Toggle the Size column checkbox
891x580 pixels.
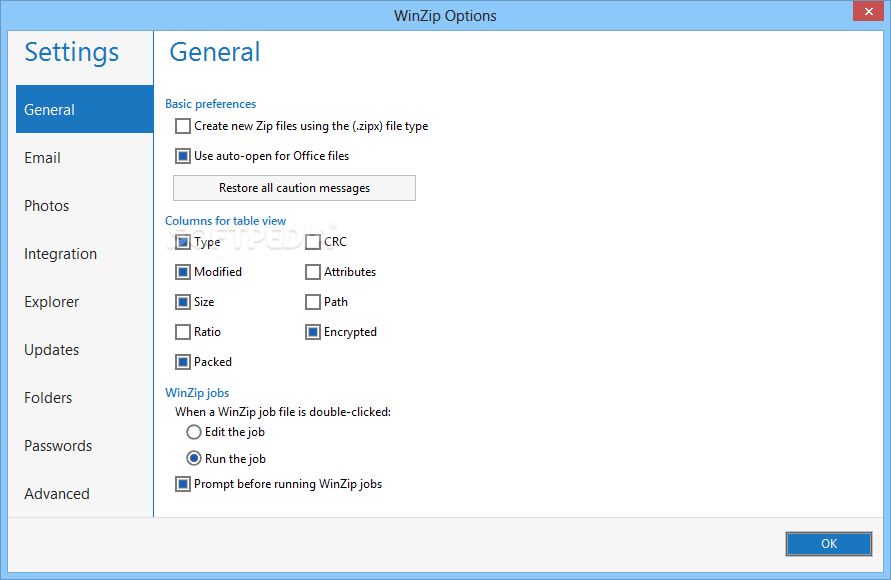(x=182, y=302)
